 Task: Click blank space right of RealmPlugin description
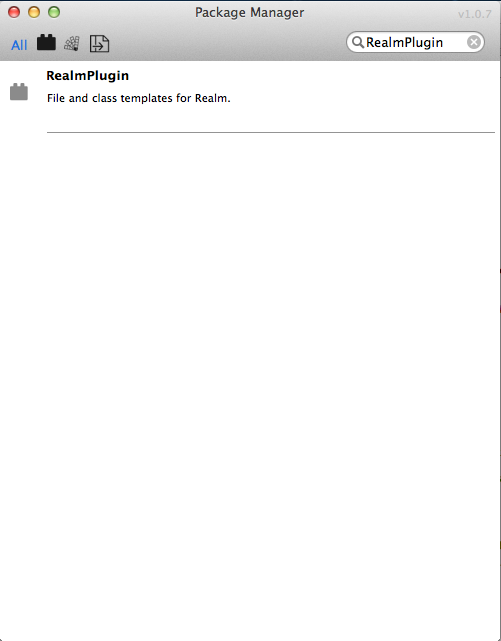point(364,99)
